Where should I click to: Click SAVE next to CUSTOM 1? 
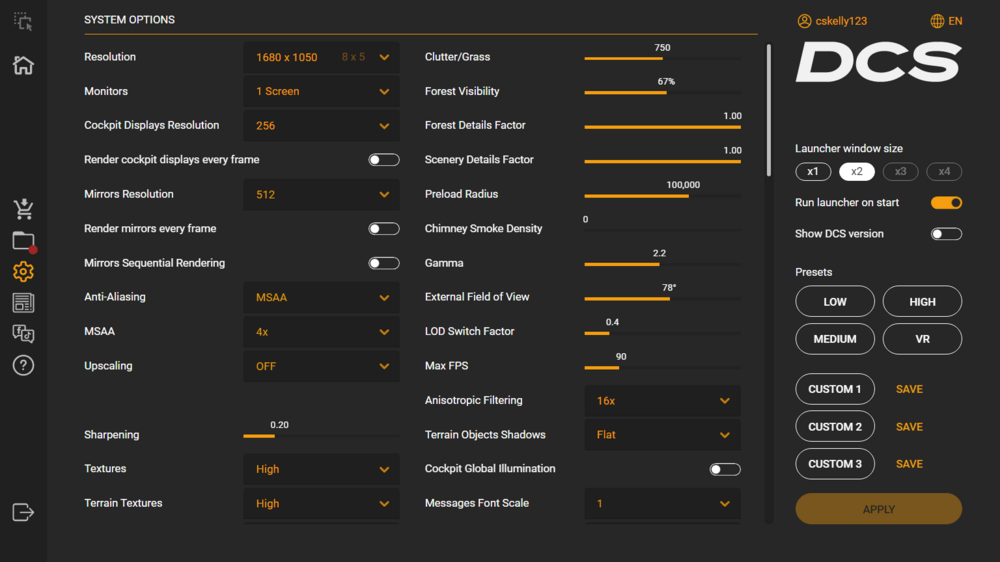coord(909,389)
